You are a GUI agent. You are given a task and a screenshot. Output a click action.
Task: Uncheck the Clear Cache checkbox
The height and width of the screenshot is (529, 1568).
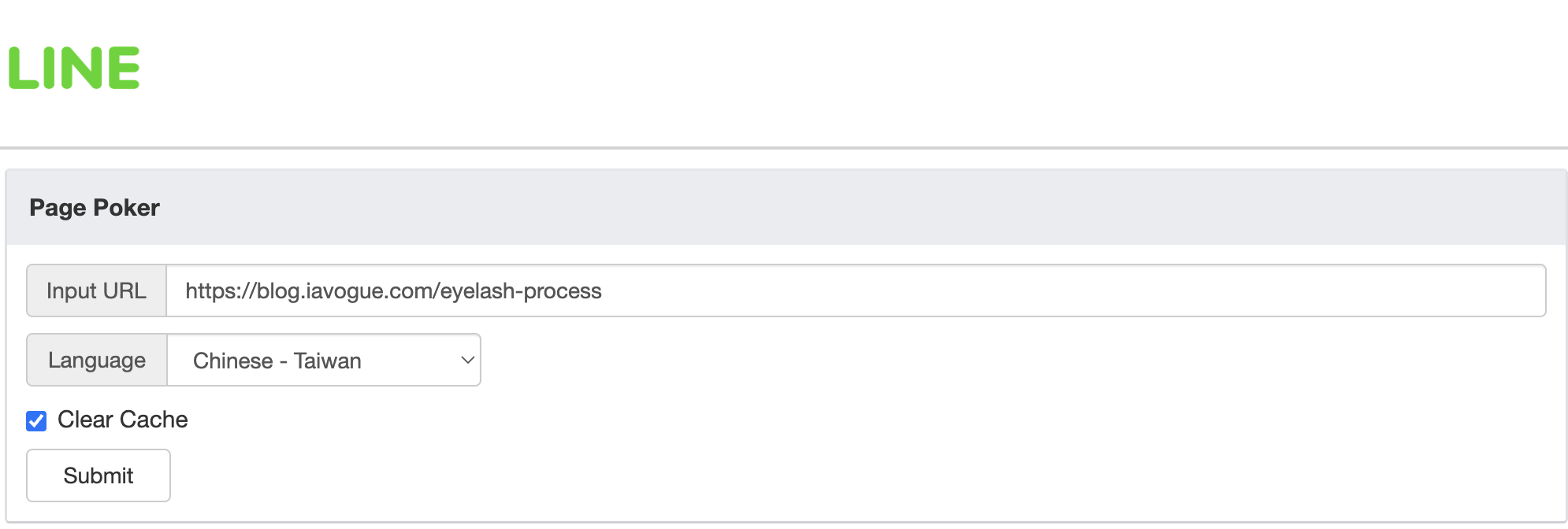[x=36, y=421]
